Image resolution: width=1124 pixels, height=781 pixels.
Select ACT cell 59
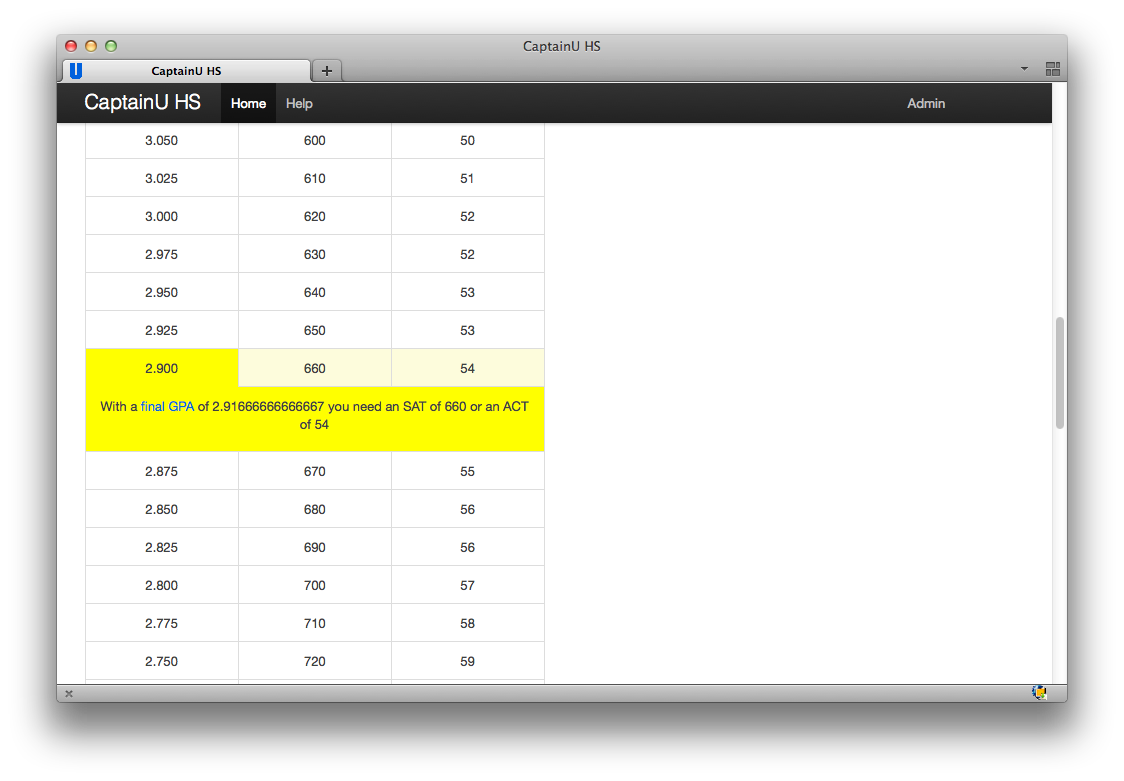(x=467, y=661)
